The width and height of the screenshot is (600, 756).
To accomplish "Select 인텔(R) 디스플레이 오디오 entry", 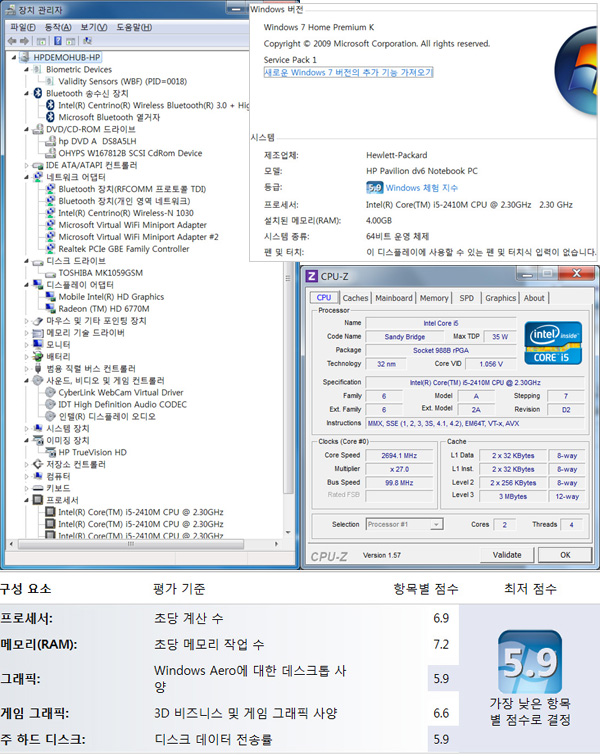I will click(107, 417).
